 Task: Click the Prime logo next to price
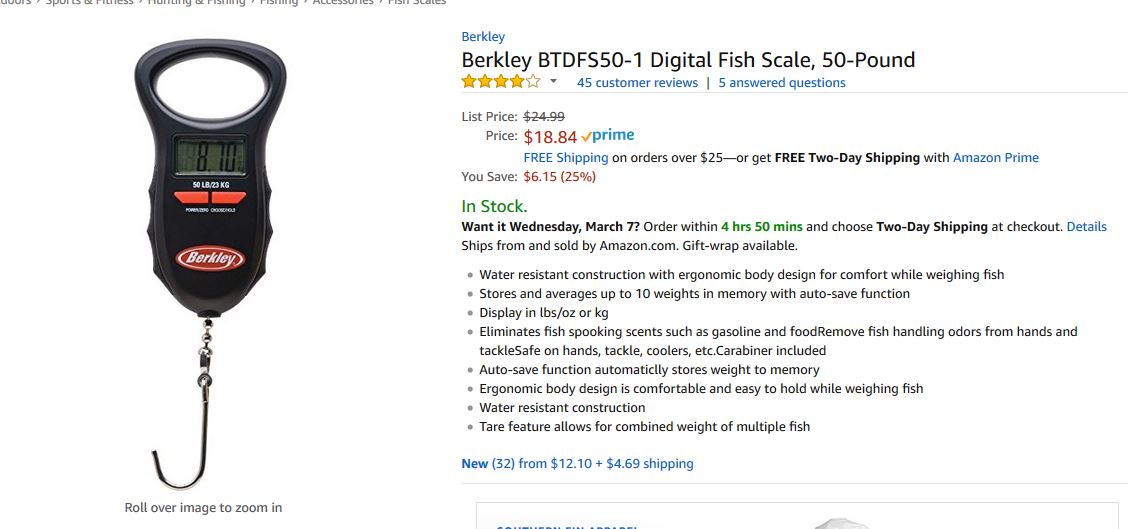607,135
